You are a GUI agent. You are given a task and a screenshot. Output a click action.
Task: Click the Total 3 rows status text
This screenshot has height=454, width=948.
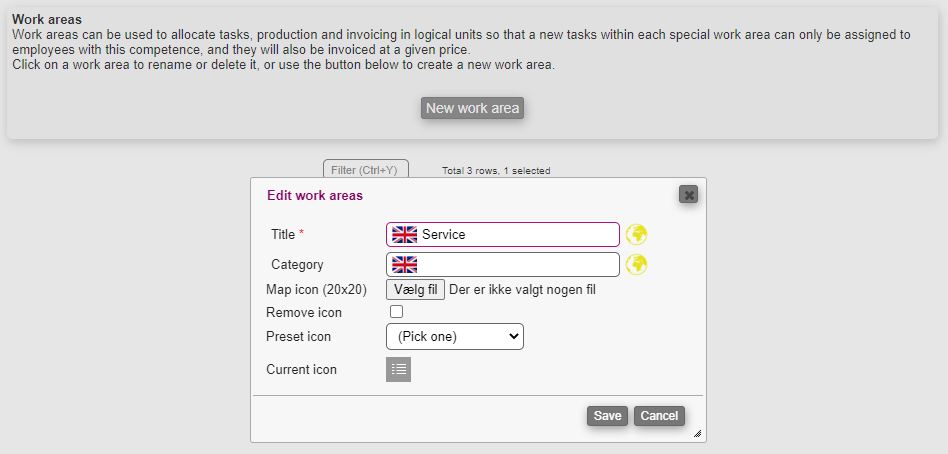coord(496,171)
